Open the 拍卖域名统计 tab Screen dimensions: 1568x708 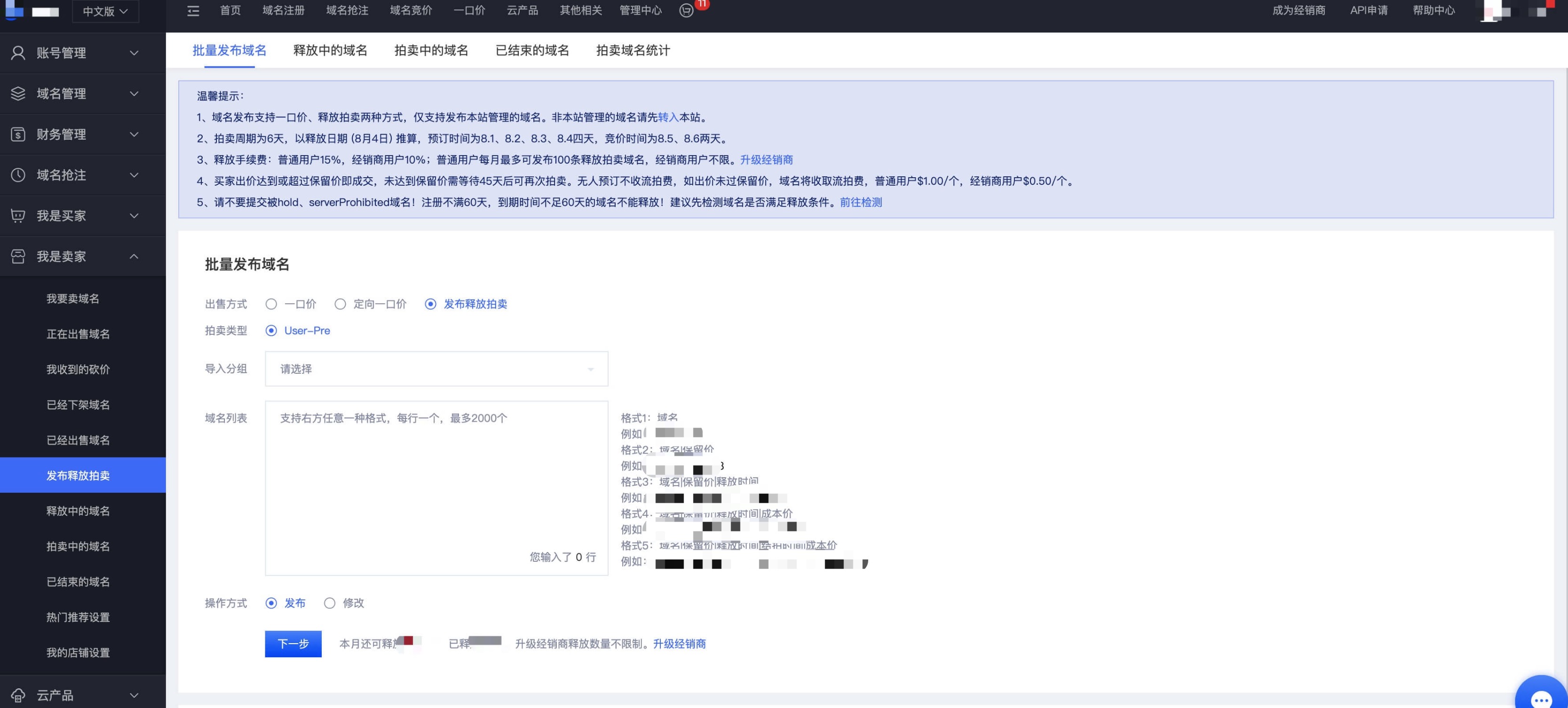point(633,50)
